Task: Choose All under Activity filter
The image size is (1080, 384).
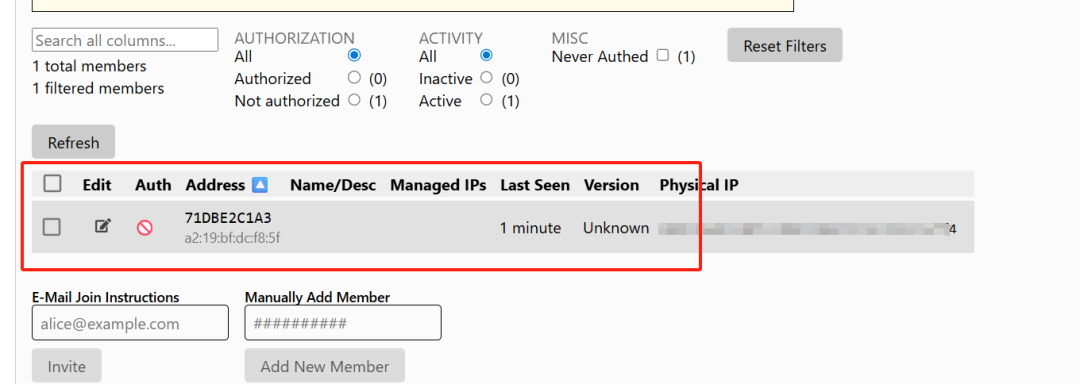Action: [486, 55]
